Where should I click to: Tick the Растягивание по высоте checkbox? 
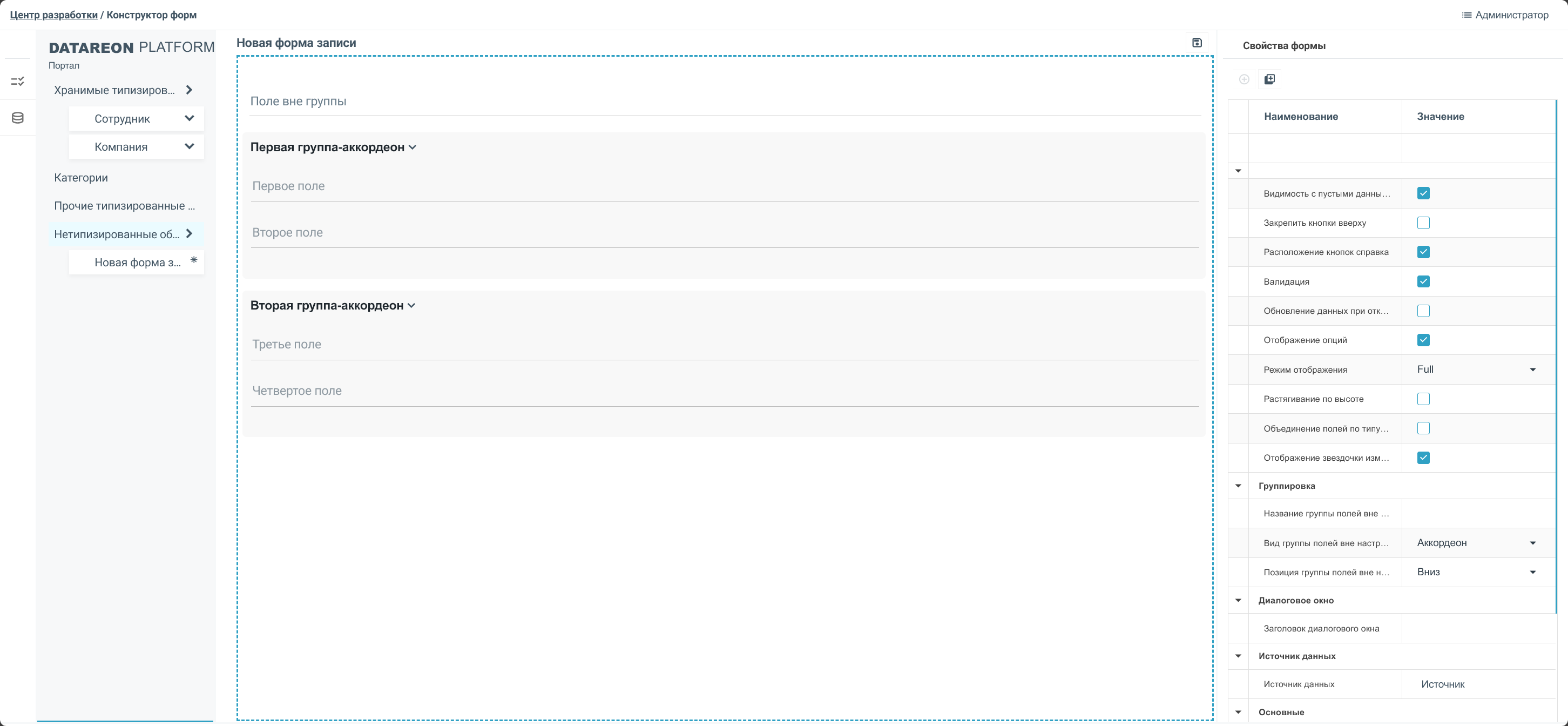(1423, 399)
